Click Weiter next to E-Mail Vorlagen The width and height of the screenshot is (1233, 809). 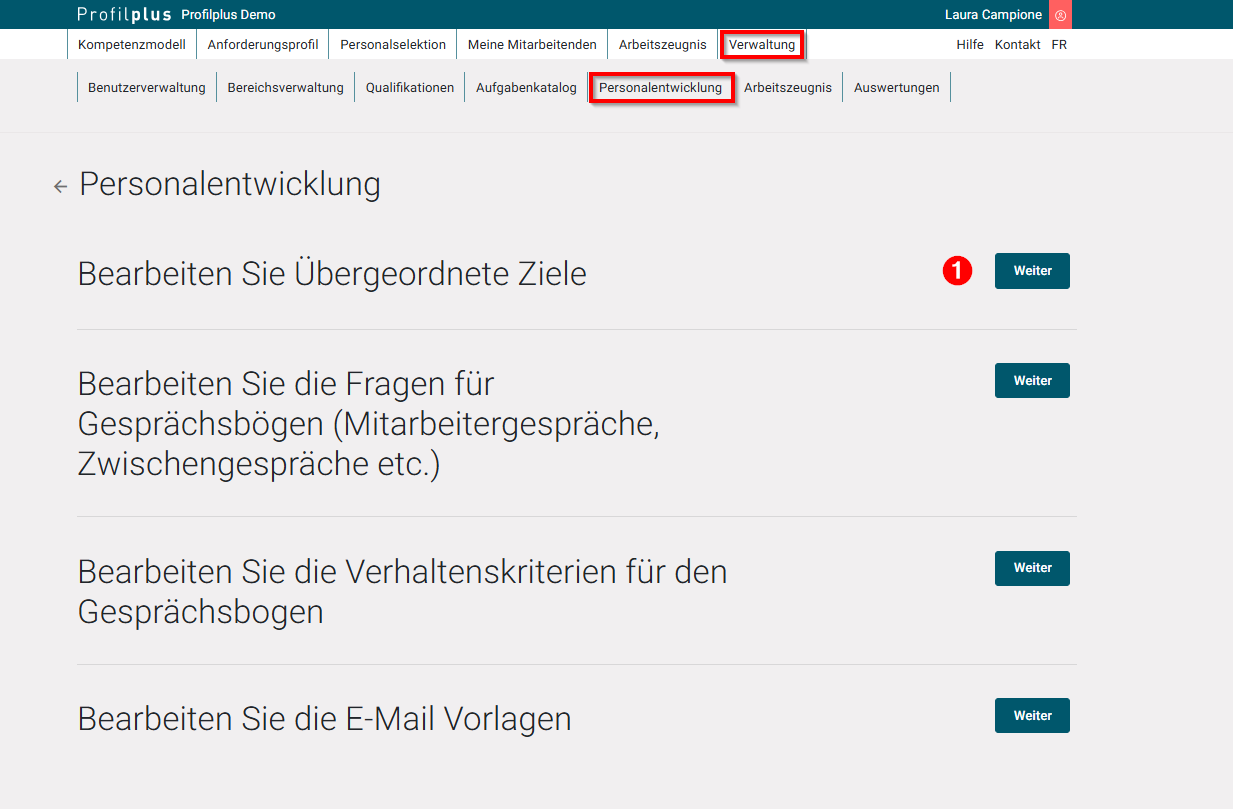1031,715
